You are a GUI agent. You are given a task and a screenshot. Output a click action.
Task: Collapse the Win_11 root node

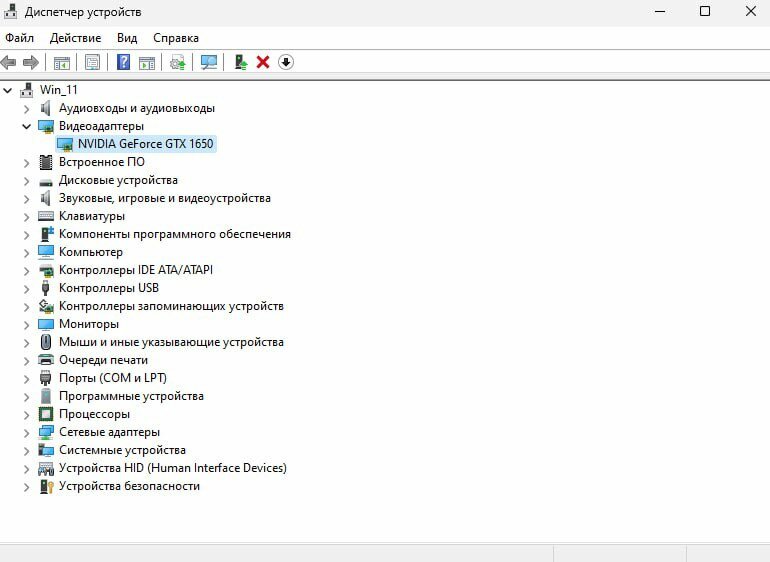(x=9, y=90)
